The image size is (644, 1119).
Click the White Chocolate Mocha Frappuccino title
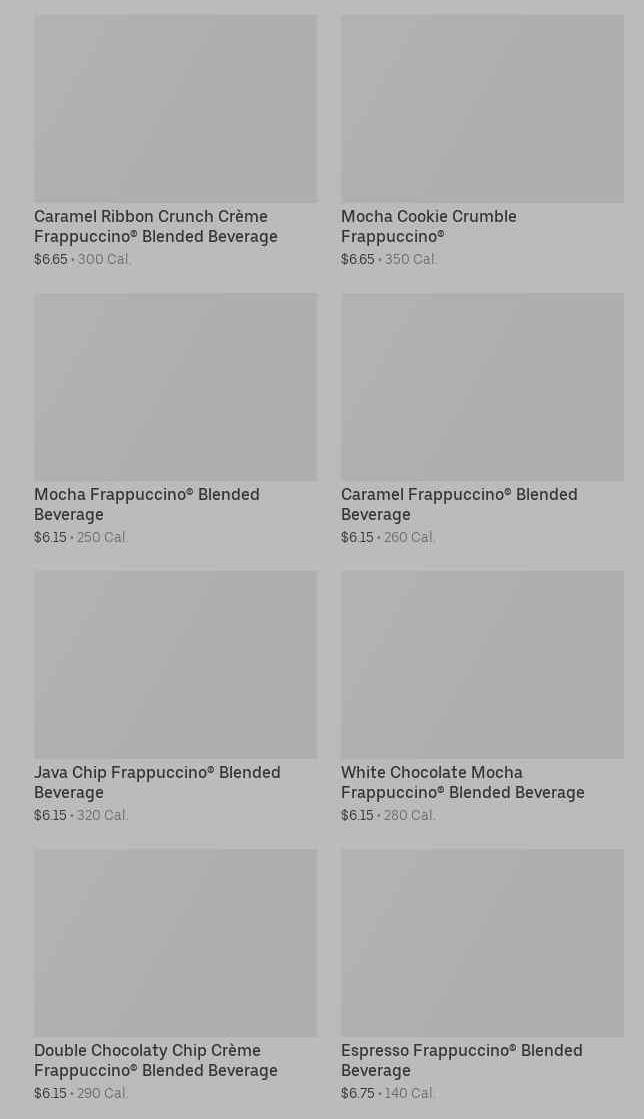[462, 782]
